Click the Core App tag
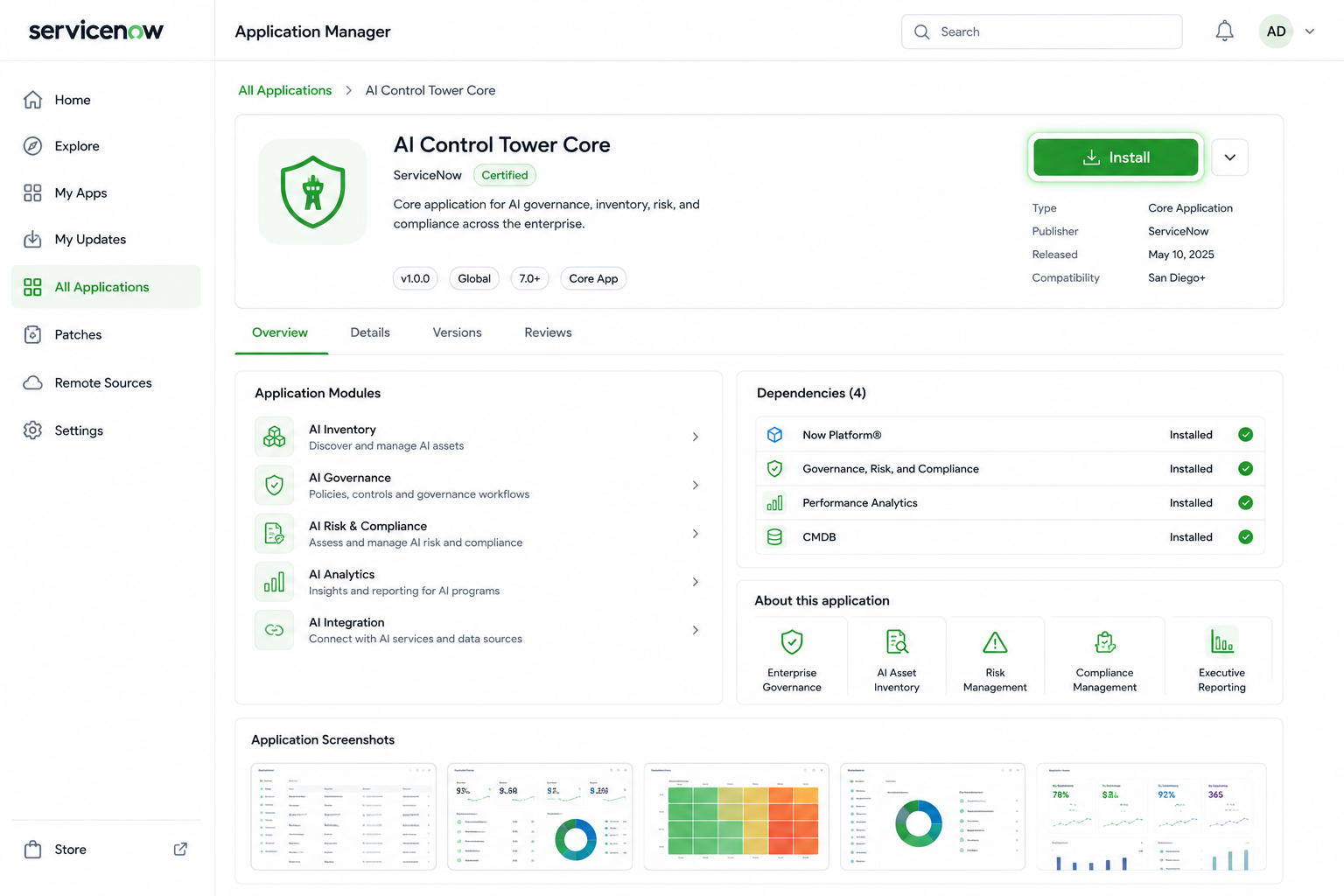1344x896 pixels. (x=593, y=278)
